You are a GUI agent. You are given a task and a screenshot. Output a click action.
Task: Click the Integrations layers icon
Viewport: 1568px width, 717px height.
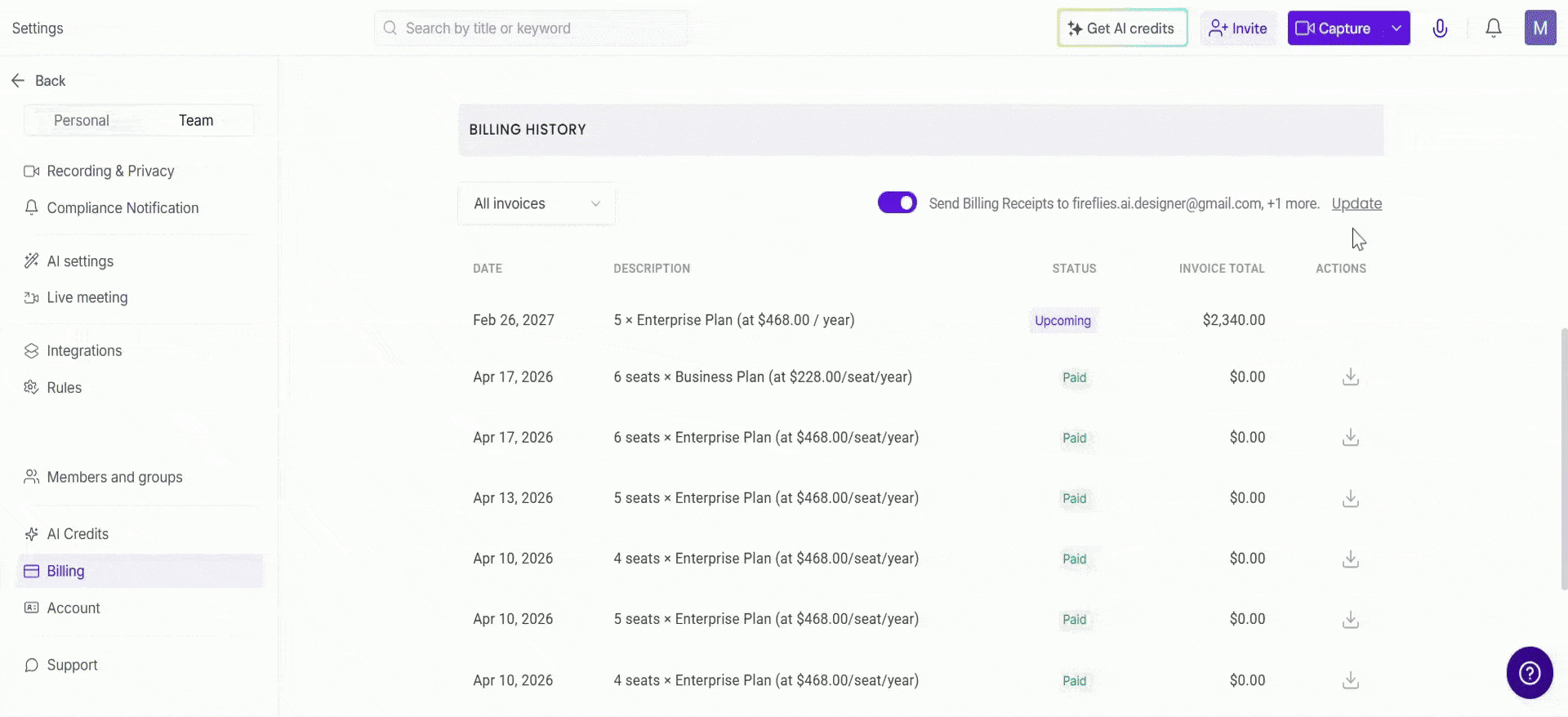(31, 351)
